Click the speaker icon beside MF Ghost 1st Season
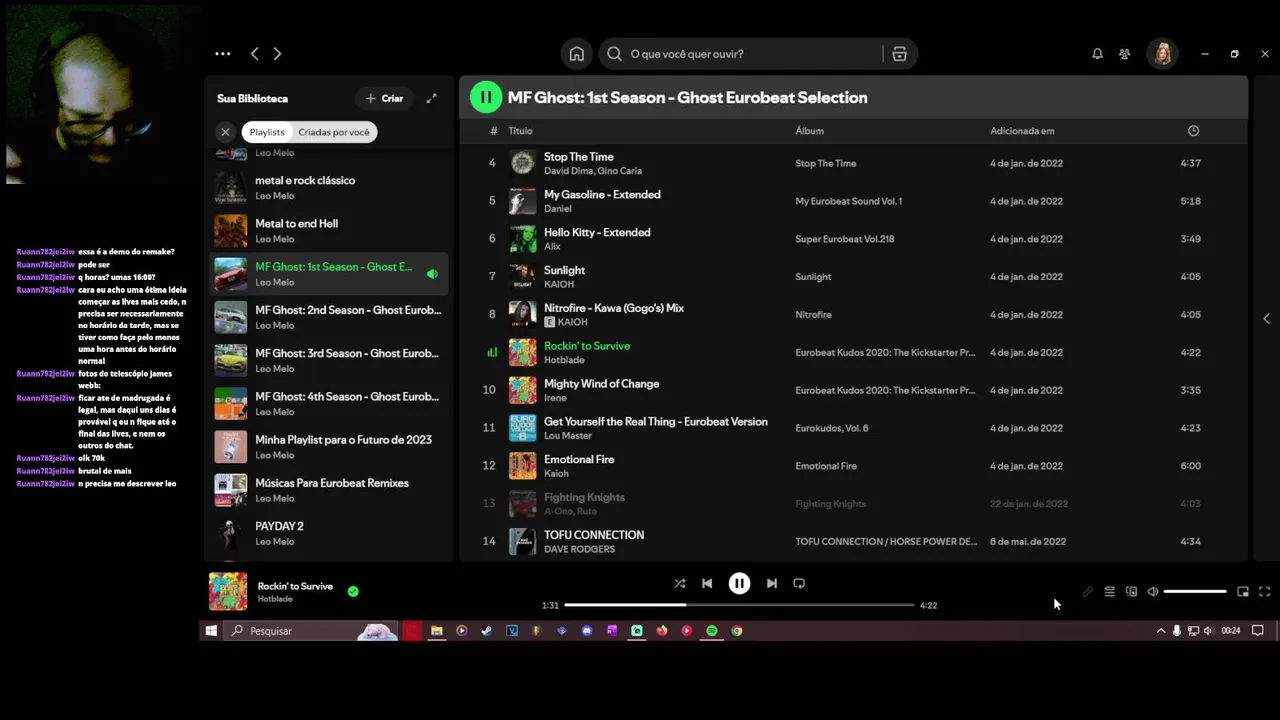The image size is (1280, 720). point(432,274)
